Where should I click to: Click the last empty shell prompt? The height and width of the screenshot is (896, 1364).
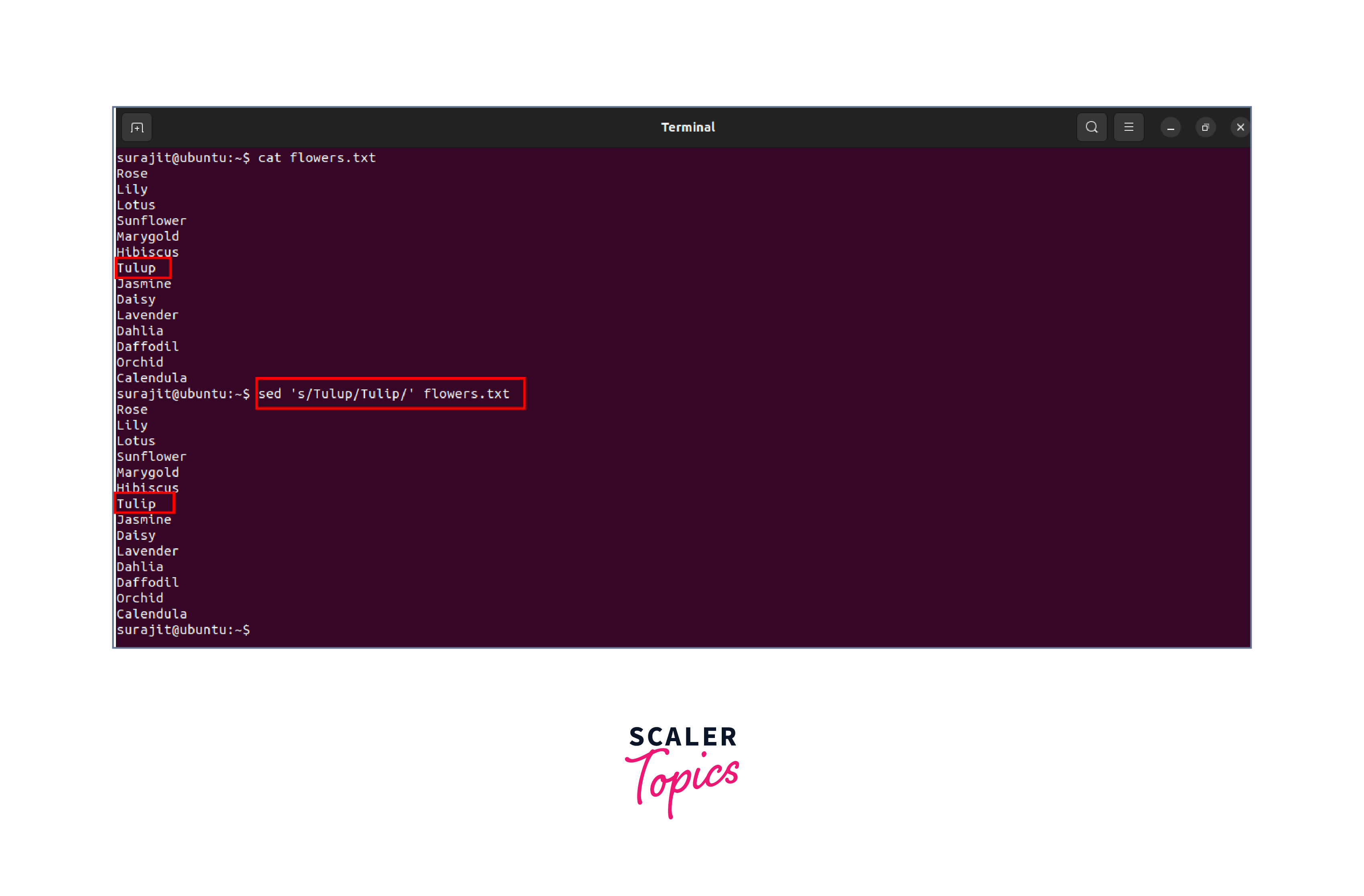coord(183,630)
